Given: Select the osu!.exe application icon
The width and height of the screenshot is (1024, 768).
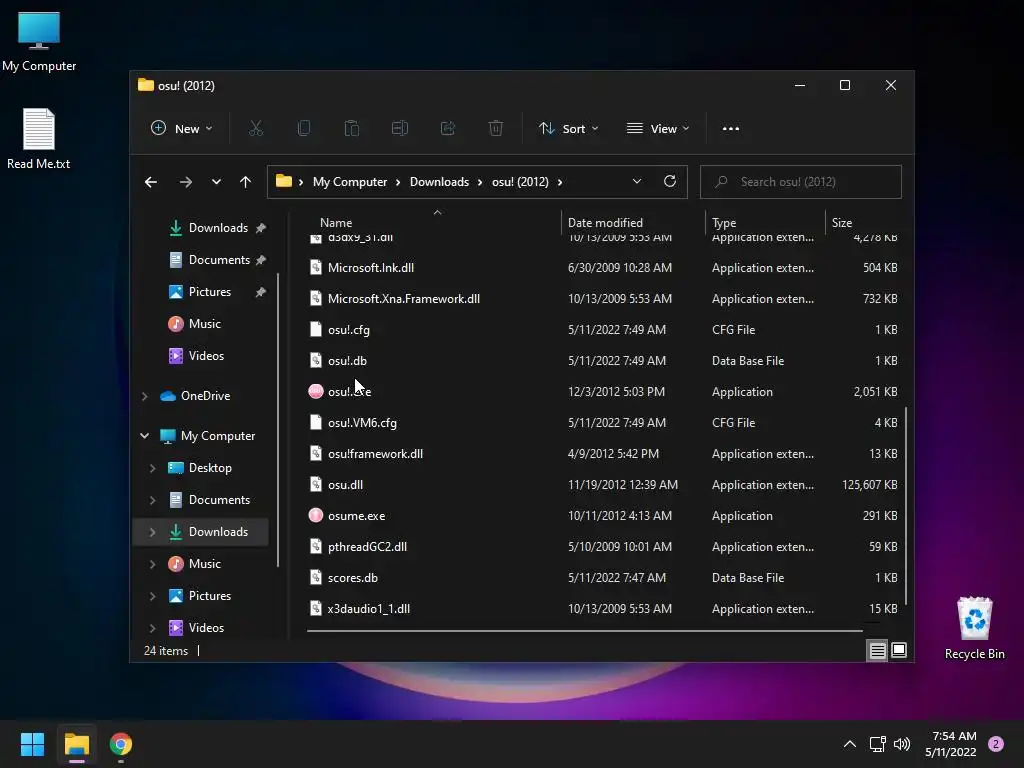Looking at the screenshot, I should (316, 391).
